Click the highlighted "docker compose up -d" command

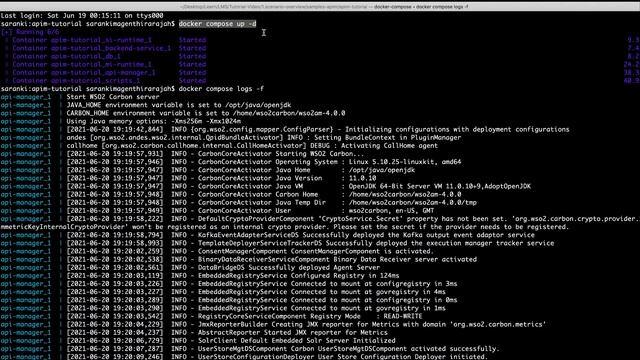[x=218, y=24]
